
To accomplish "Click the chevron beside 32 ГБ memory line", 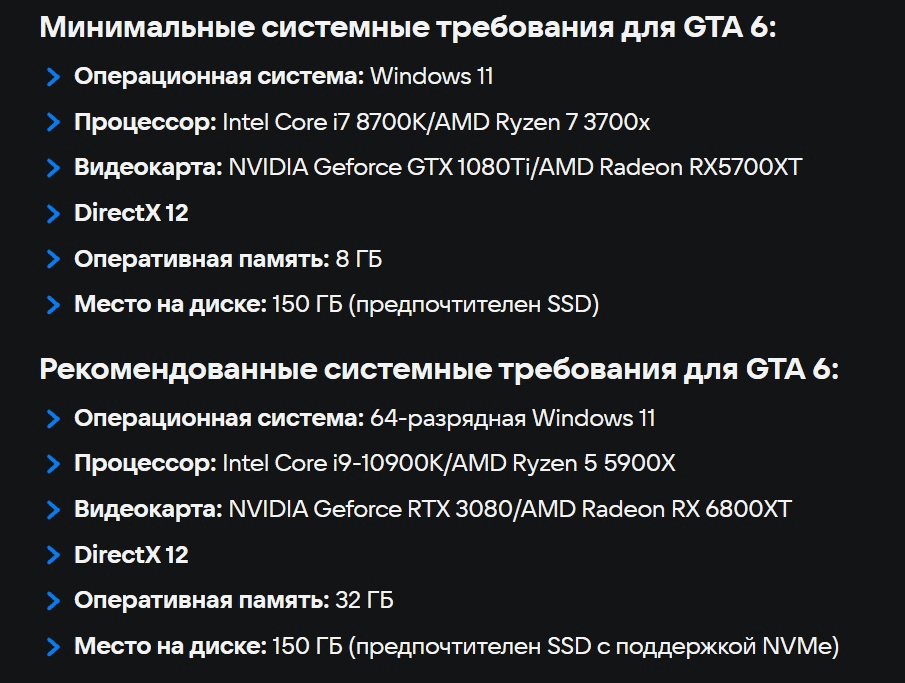I will click(53, 601).
